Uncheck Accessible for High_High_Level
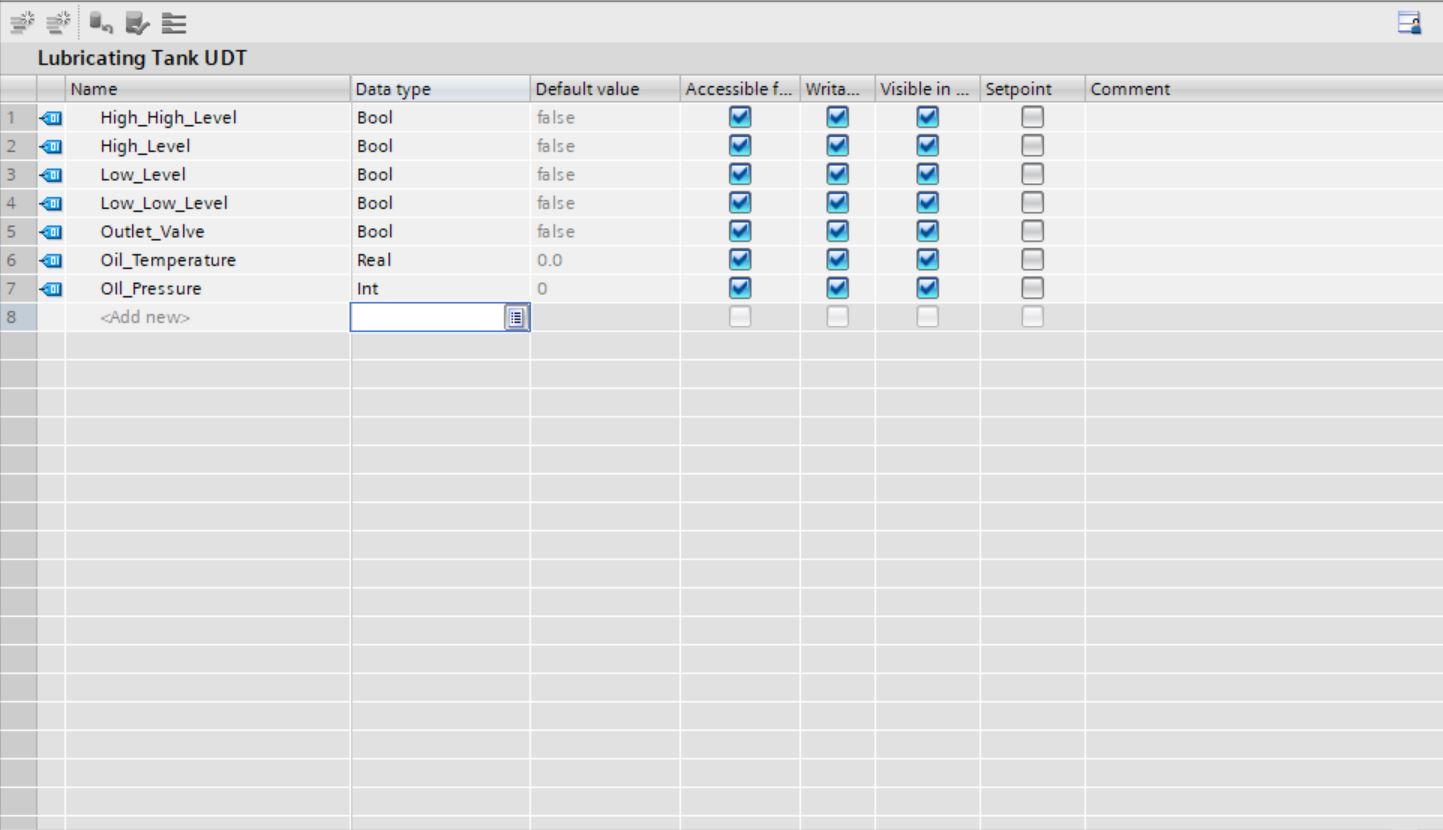 tap(740, 118)
